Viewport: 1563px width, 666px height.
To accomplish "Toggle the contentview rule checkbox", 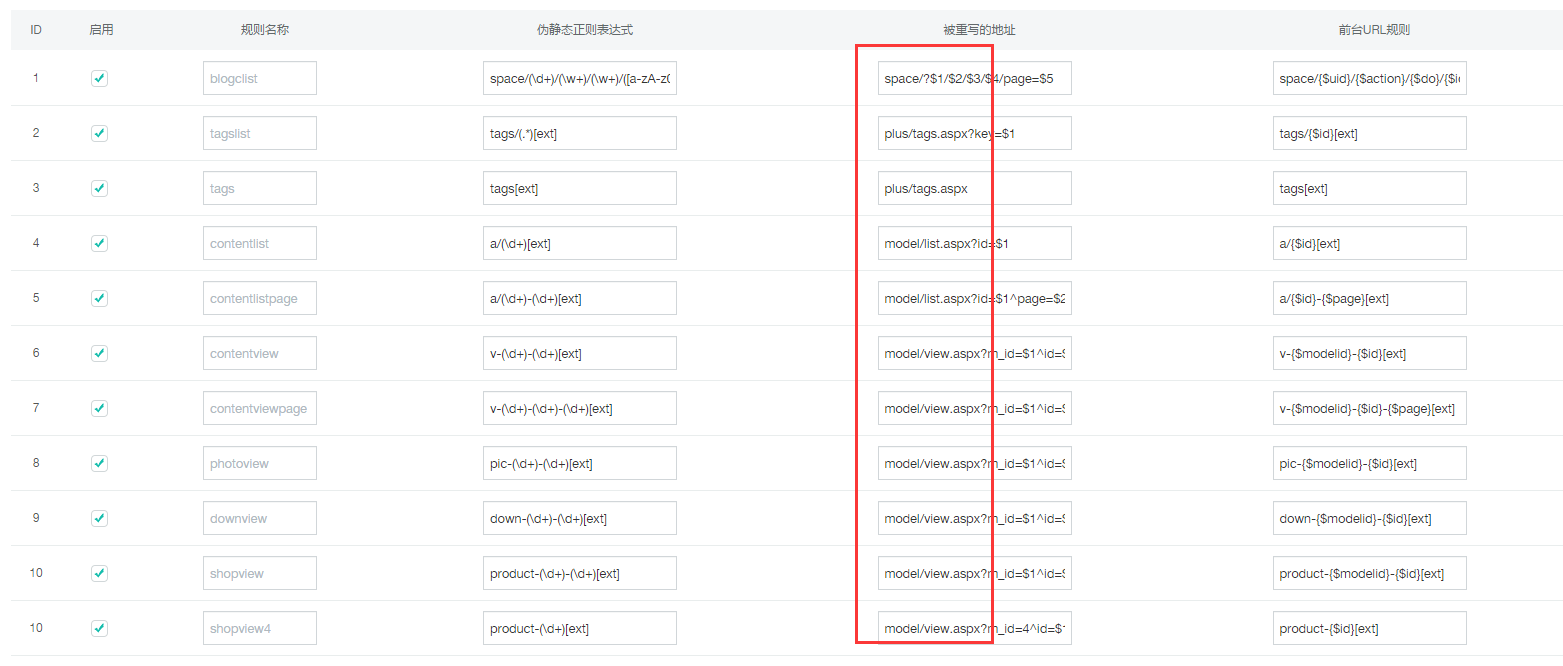I will (99, 352).
